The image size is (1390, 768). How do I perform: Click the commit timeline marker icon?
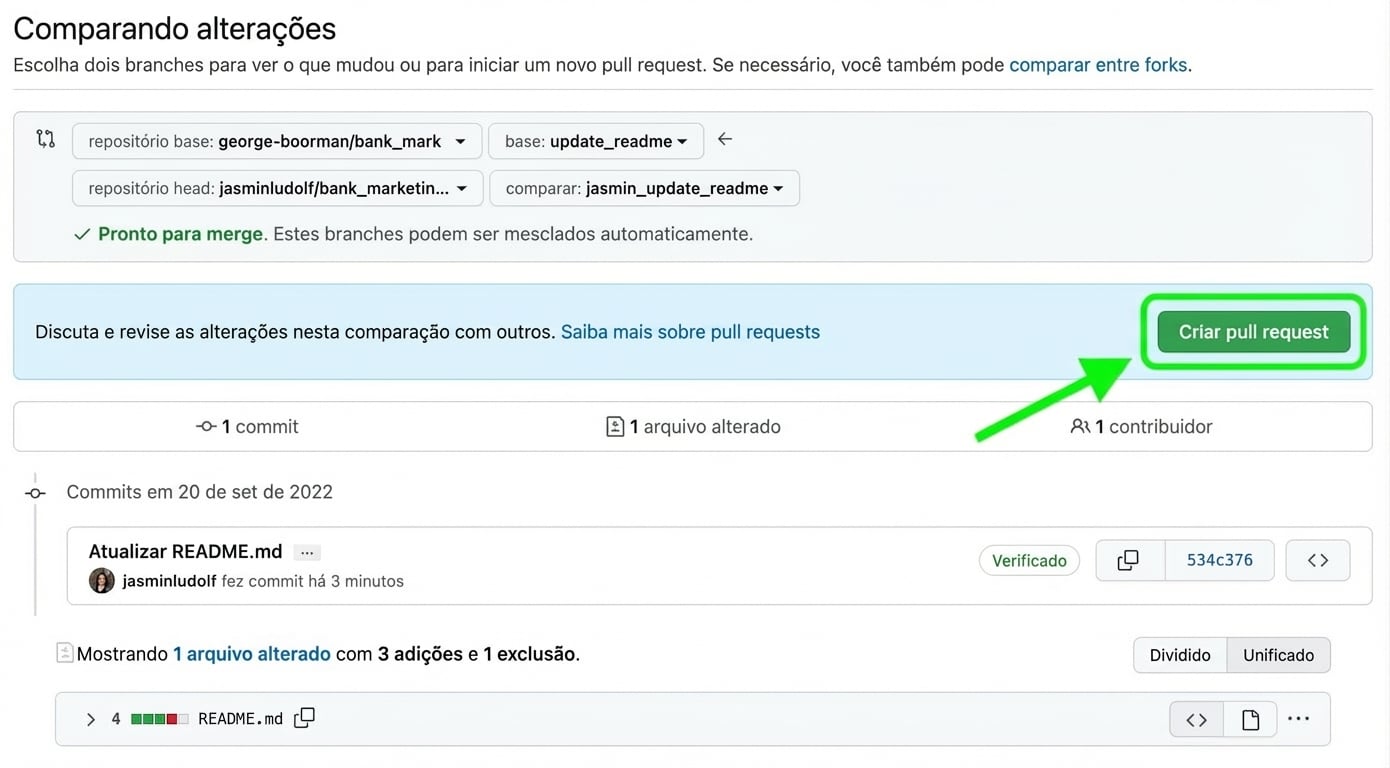pos(35,493)
